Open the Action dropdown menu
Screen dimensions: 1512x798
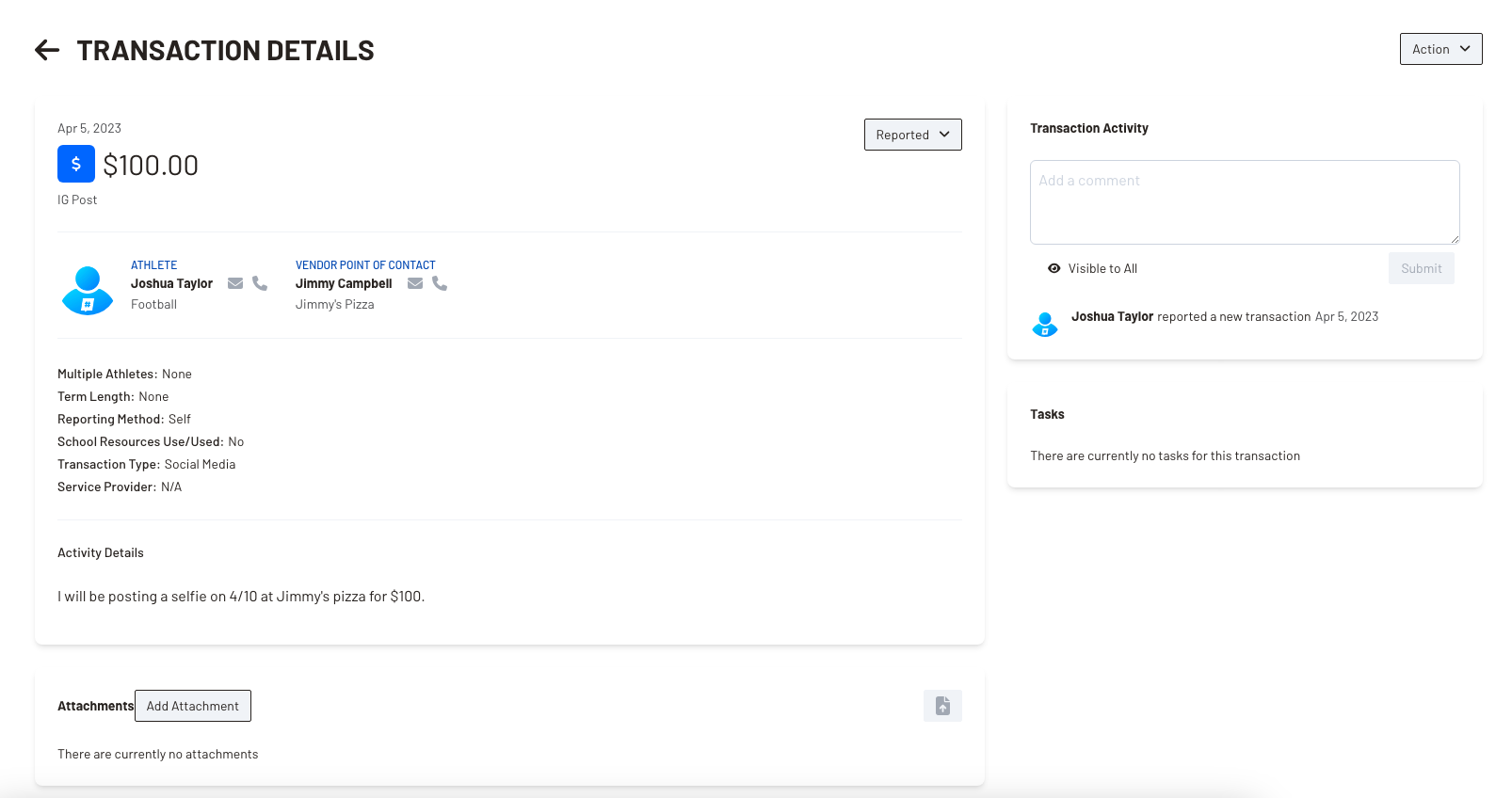point(1440,49)
